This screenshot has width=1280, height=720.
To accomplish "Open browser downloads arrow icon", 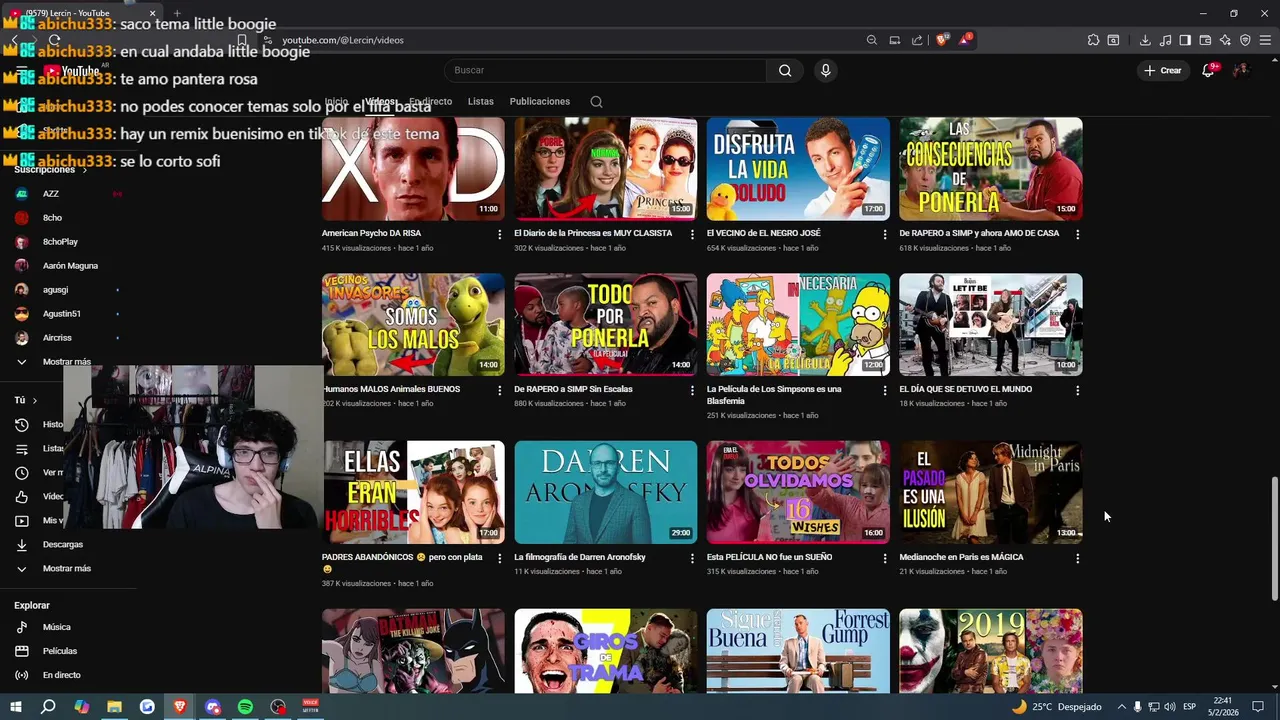I will click(x=1145, y=40).
